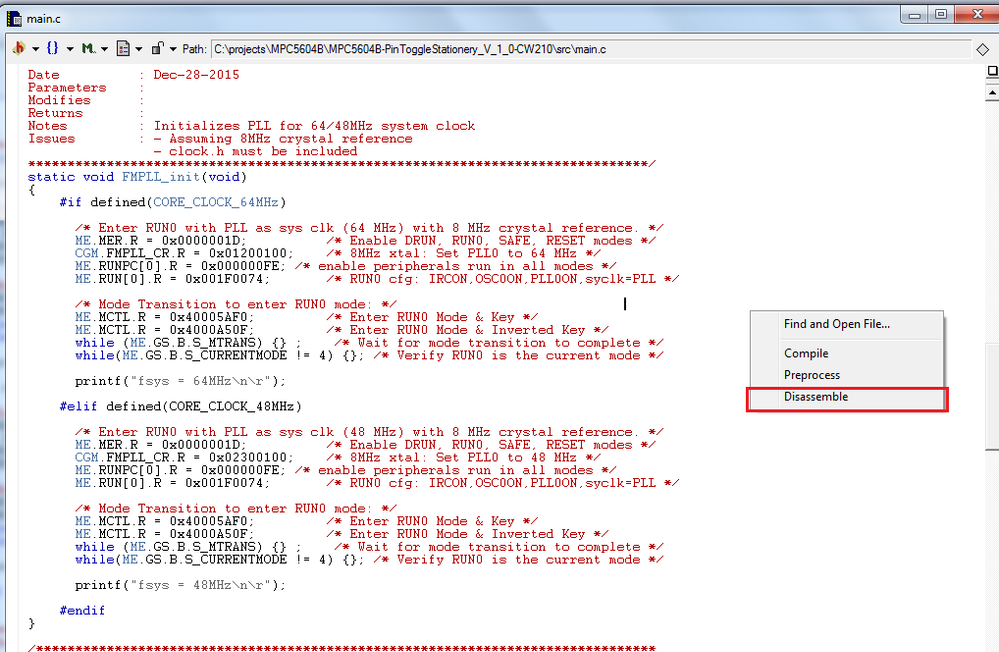Click 'clock.h must be included' comment
This screenshot has width=999, height=652.
pos(263,151)
